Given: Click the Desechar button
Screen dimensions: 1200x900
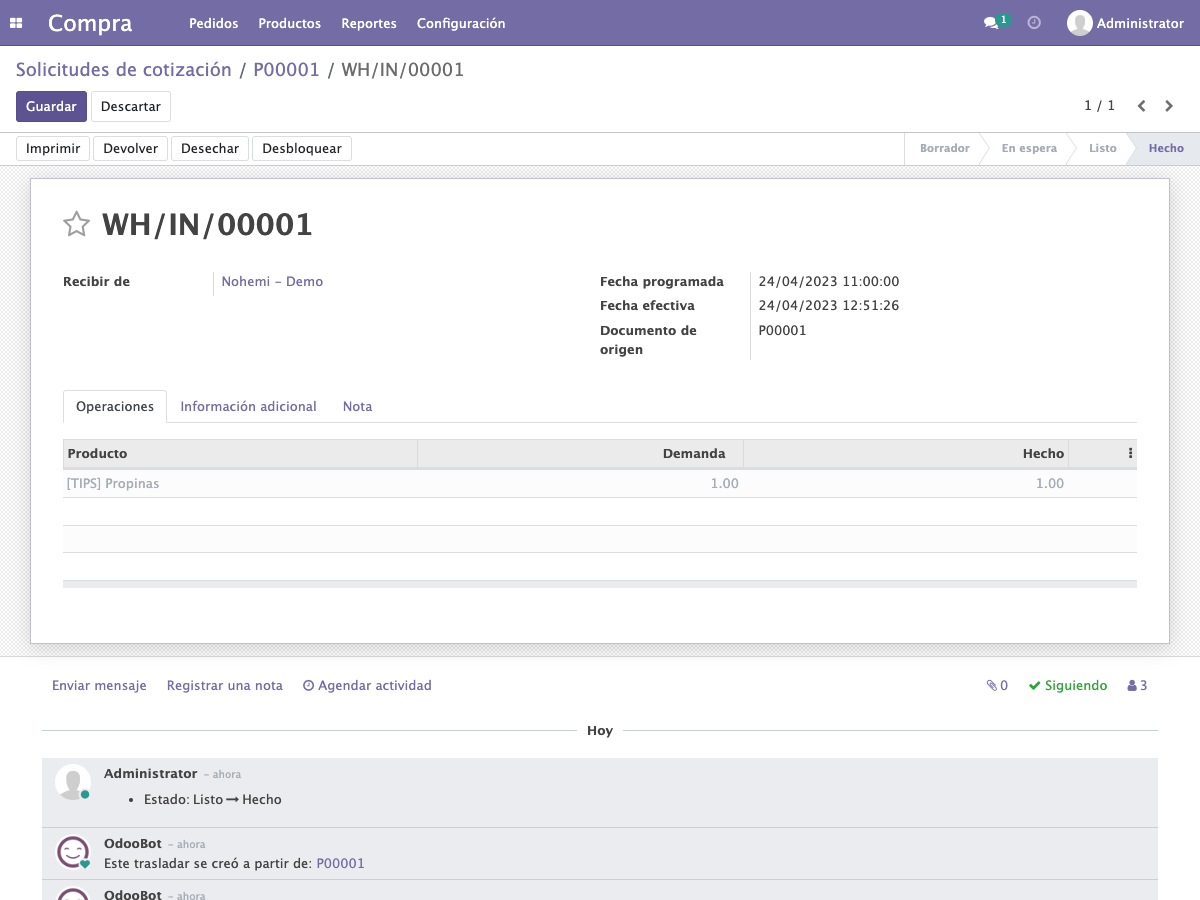Looking at the screenshot, I should 210,149.
